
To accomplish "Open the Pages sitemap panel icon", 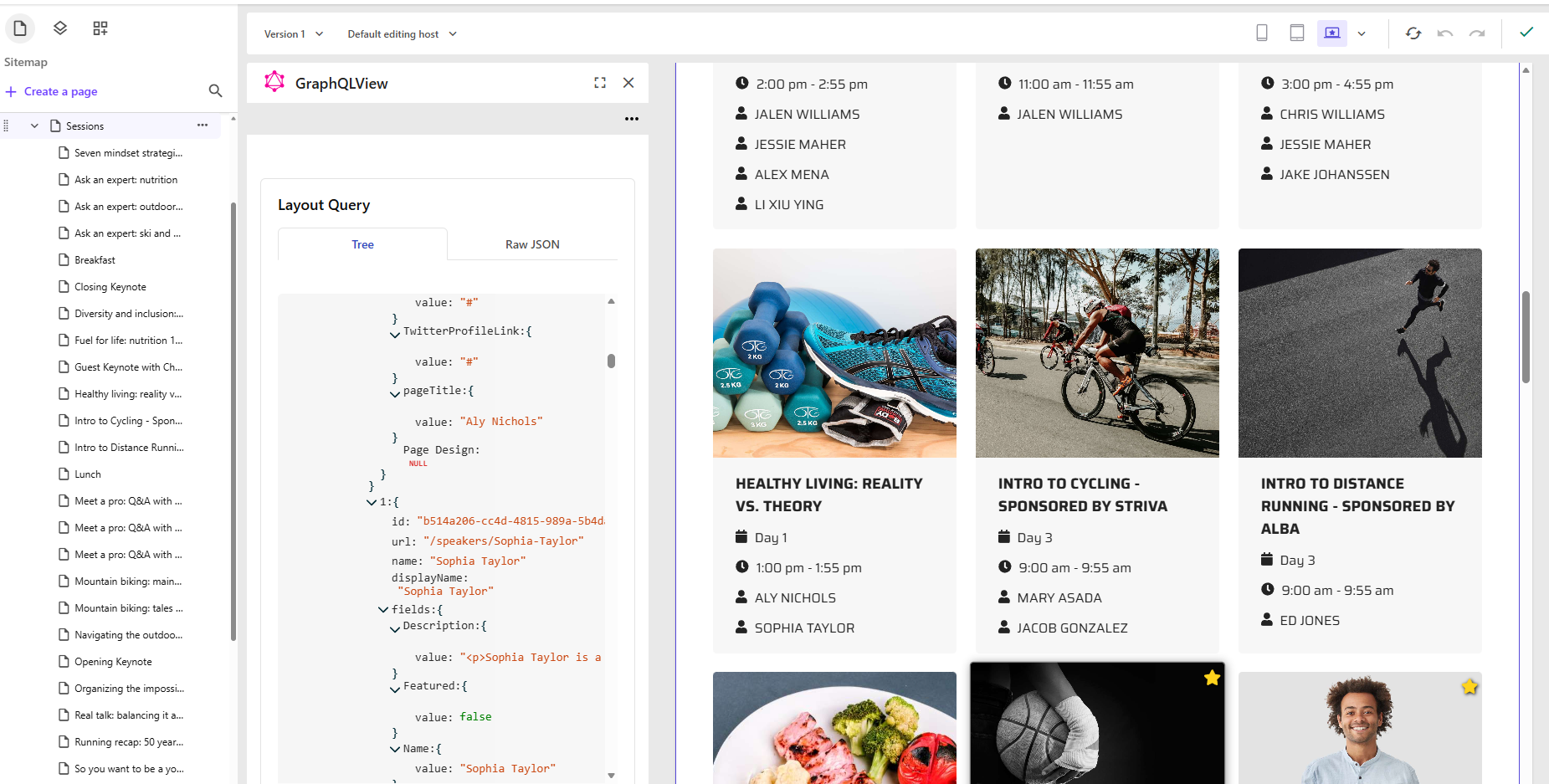I will (20, 28).
